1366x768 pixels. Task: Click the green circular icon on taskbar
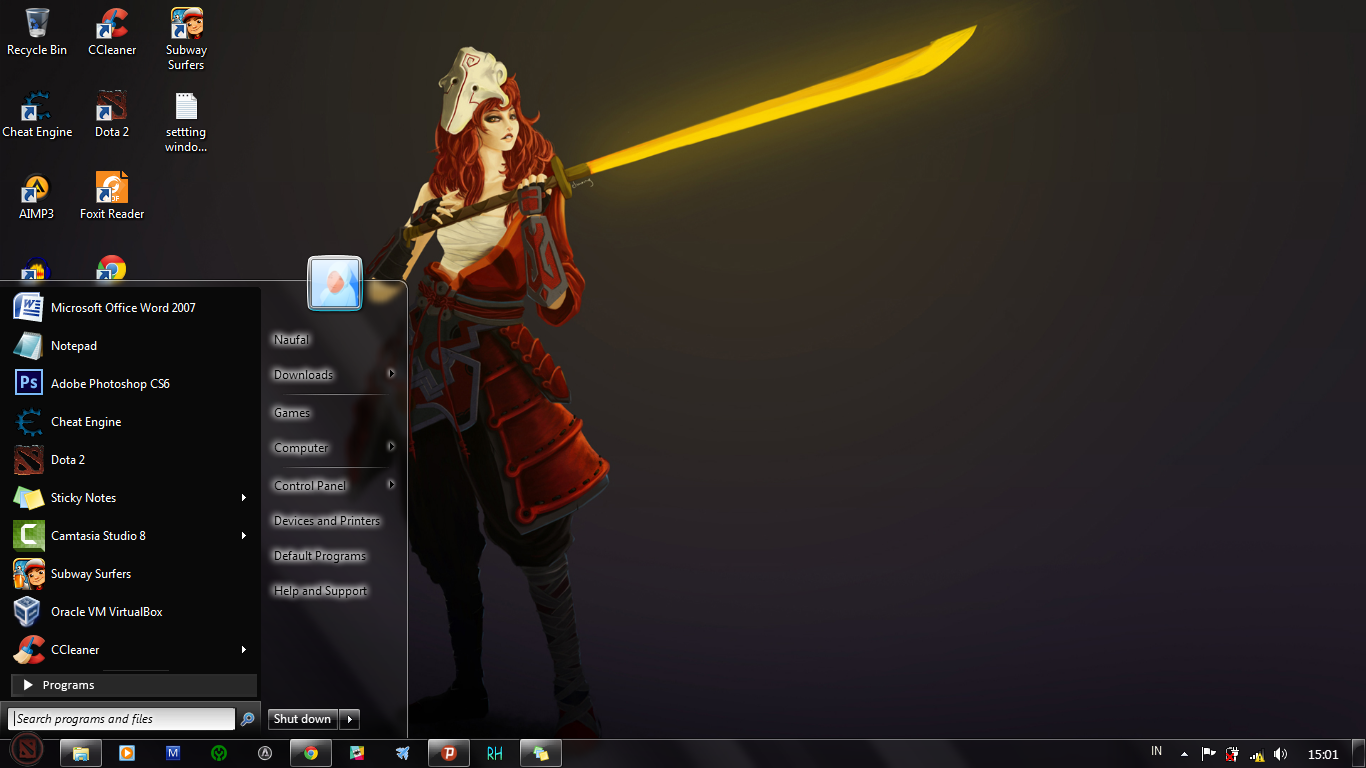(x=219, y=753)
